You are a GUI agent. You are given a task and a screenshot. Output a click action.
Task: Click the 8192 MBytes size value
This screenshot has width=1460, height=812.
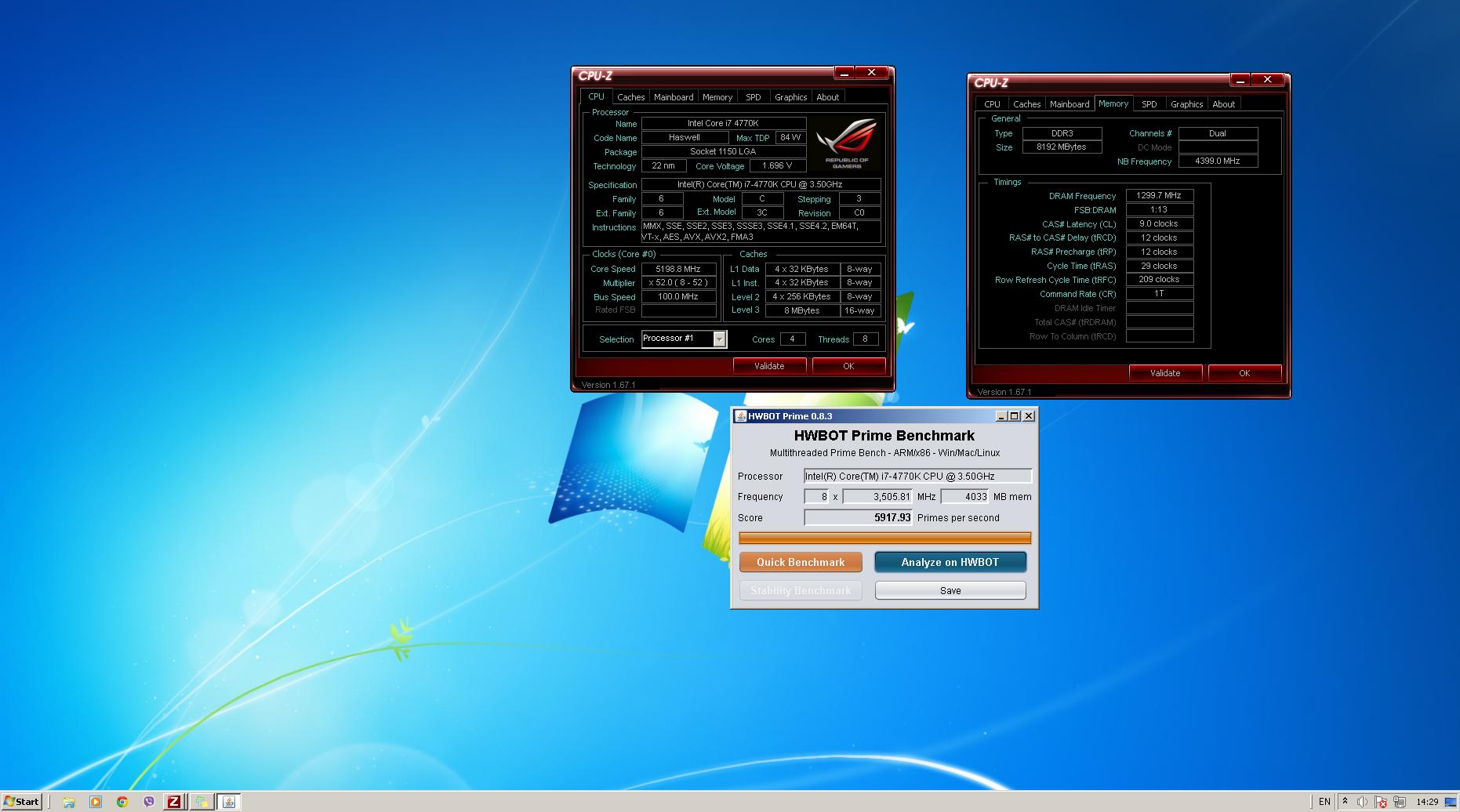1062,147
